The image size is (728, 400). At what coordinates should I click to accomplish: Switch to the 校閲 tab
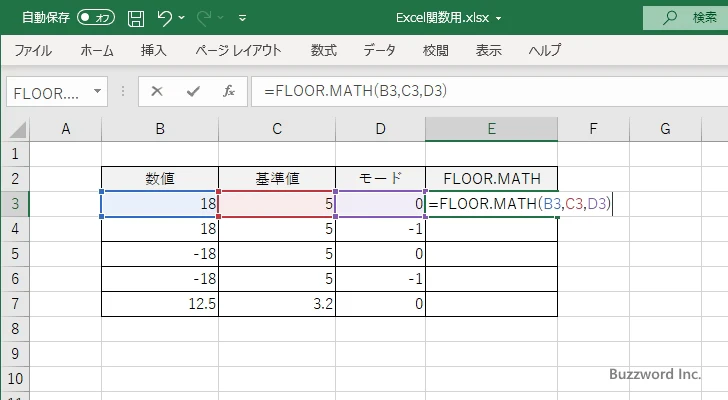[436, 50]
